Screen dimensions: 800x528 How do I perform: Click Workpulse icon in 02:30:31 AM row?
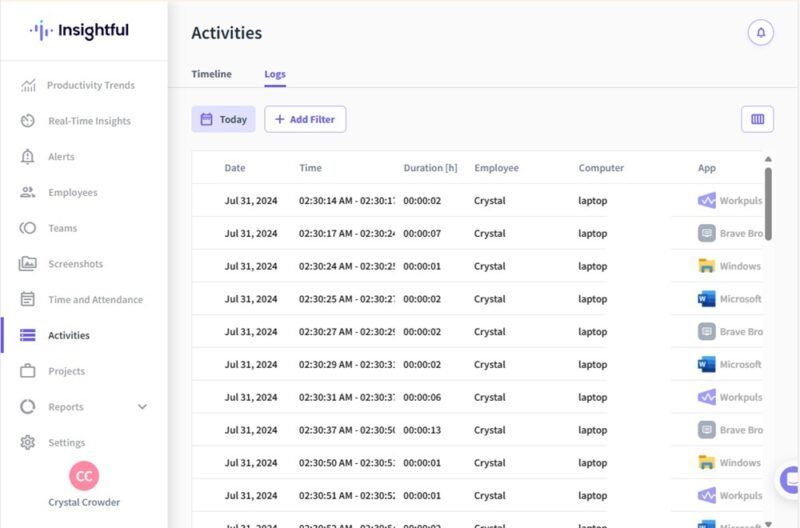[707, 397]
